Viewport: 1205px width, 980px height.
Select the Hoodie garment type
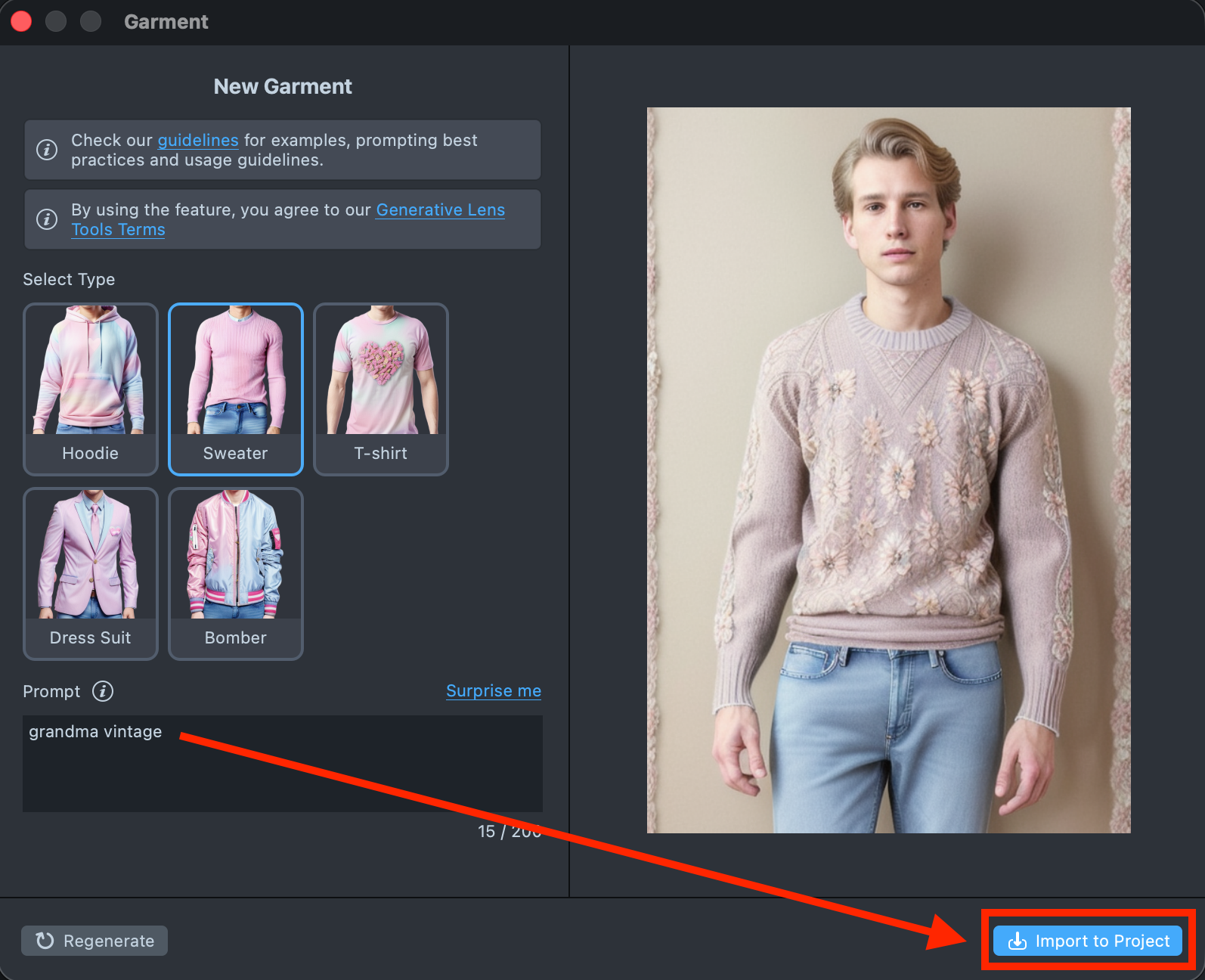pyautogui.click(x=91, y=389)
